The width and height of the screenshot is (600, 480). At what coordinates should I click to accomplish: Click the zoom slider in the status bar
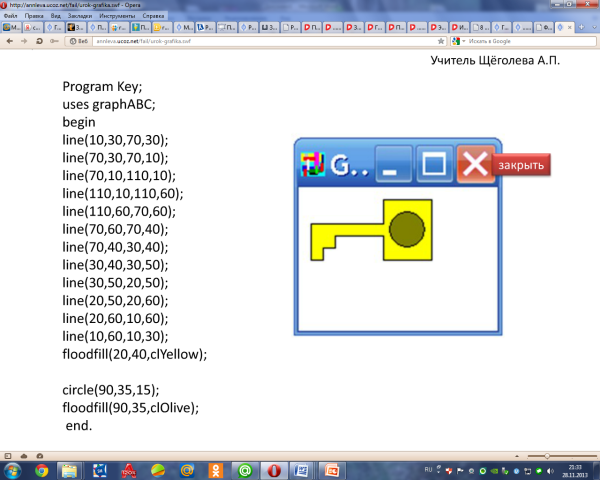click(548, 455)
